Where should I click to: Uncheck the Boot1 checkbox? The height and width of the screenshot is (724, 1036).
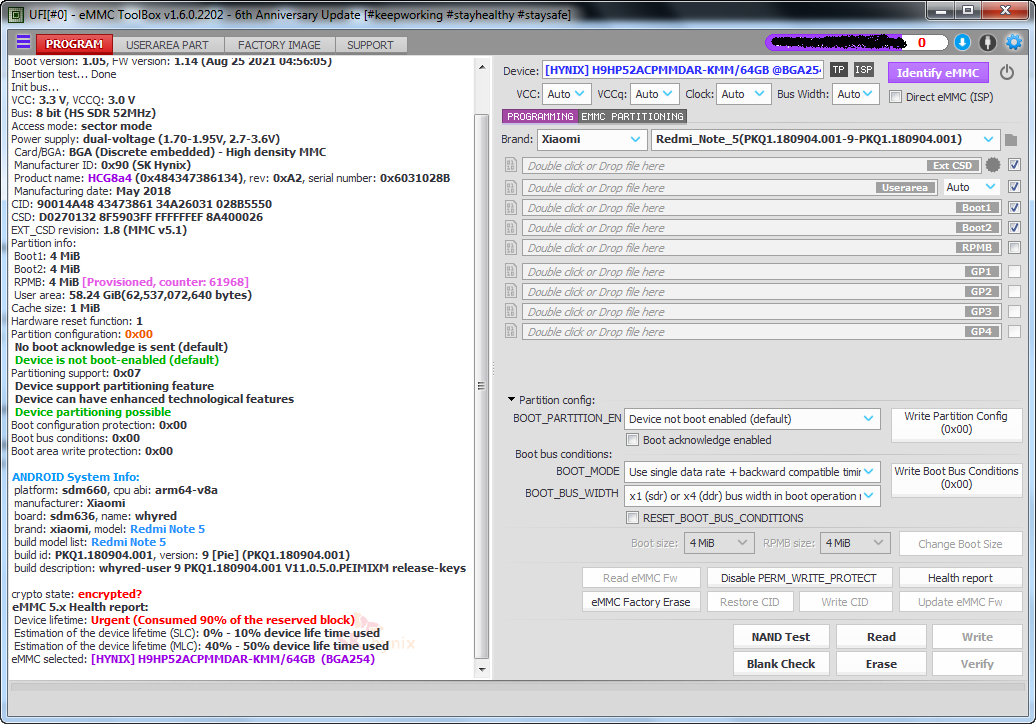tap(1015, 207)
